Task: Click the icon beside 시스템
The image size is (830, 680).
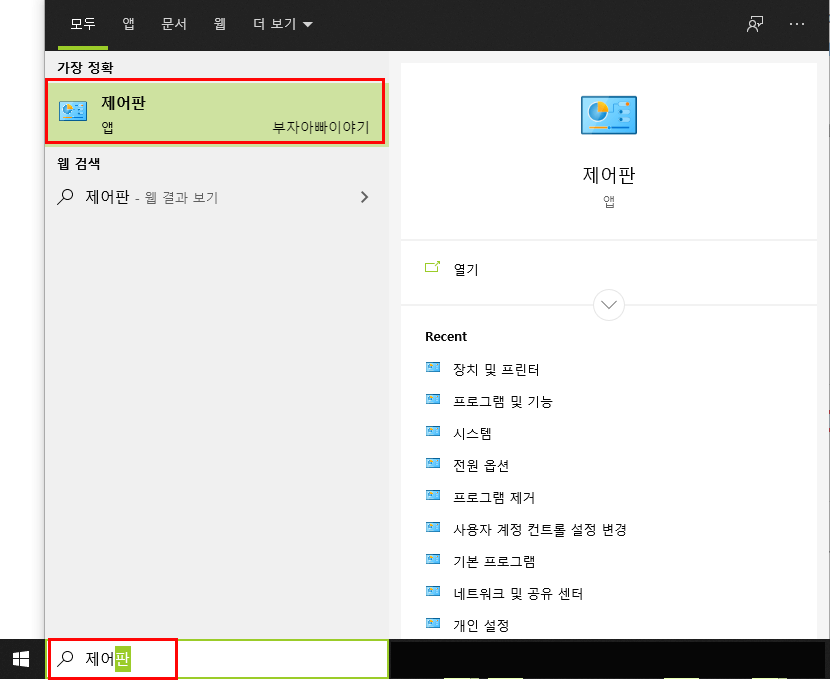Action: coord(433,431)
